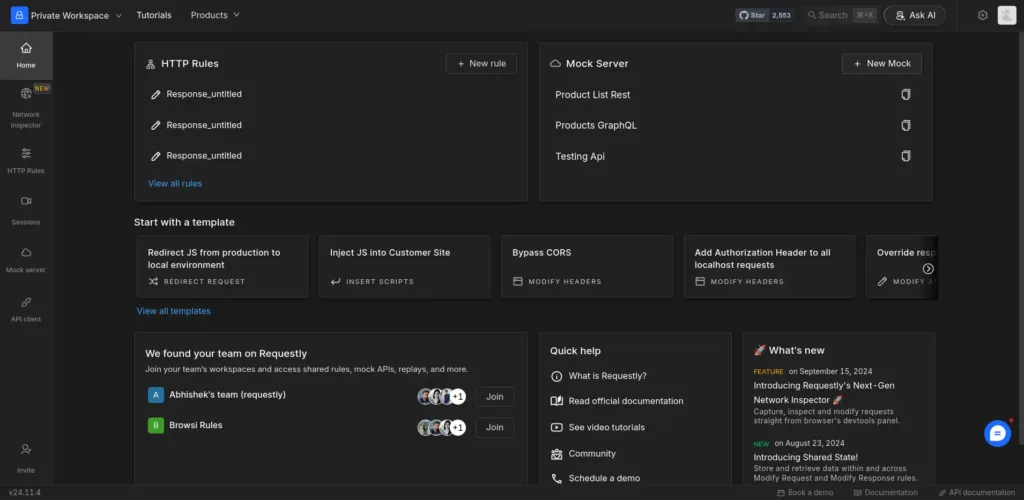Screen dimensions: 1024x500
Task: Open See video tutorials link
Action: point(598,428)
